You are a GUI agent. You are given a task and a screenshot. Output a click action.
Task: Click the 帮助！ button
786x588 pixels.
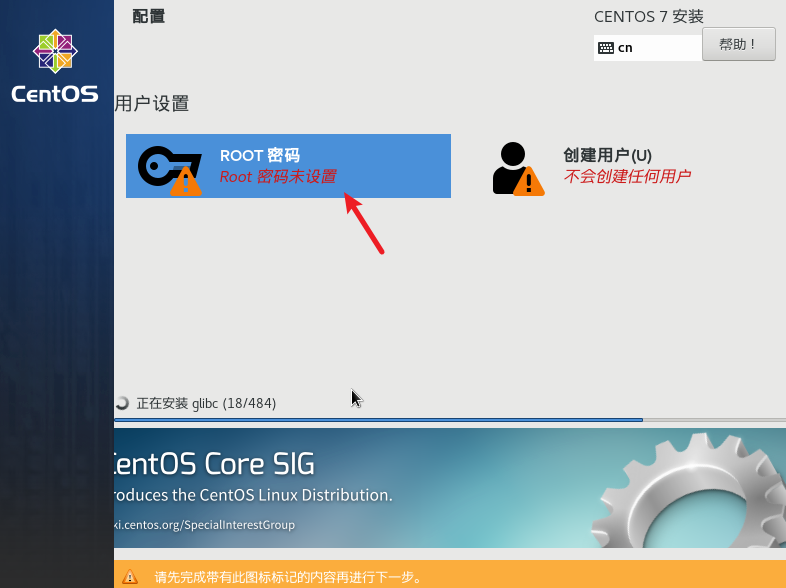tap(738, 45)
